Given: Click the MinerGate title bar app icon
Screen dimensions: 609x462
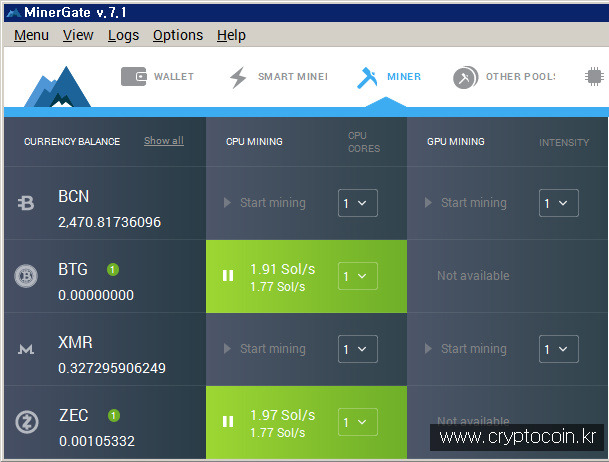Looking at the screenshot, I should [14, 13].
